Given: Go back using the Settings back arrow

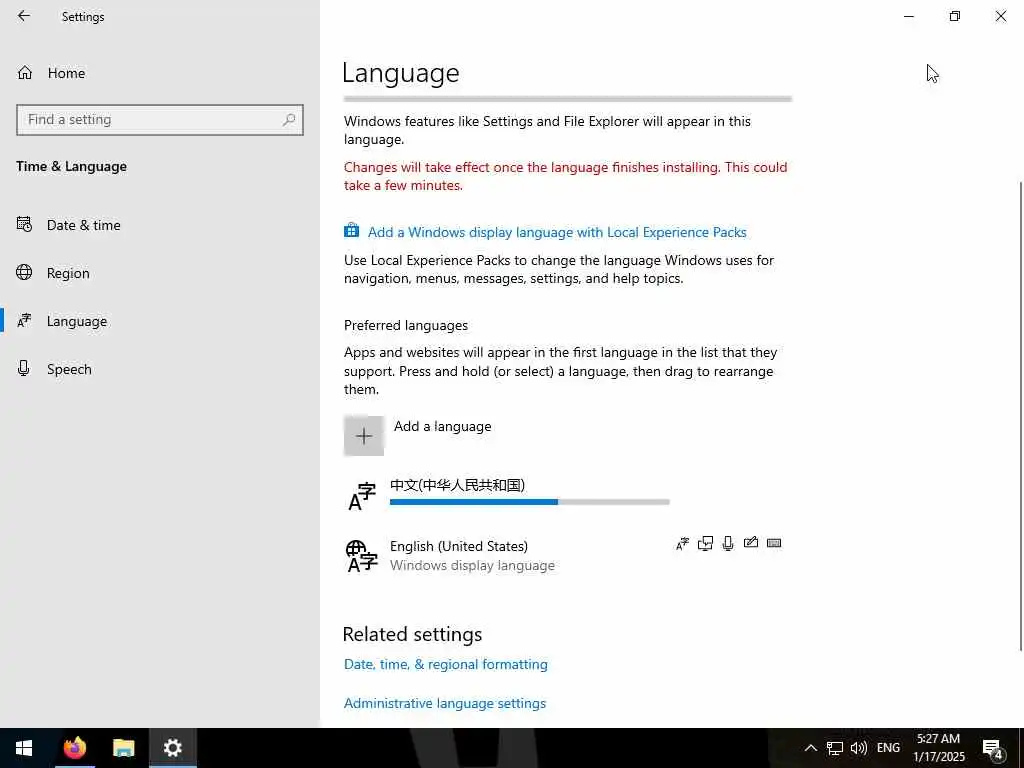Looking at the screenshot, I should [24, 16].
